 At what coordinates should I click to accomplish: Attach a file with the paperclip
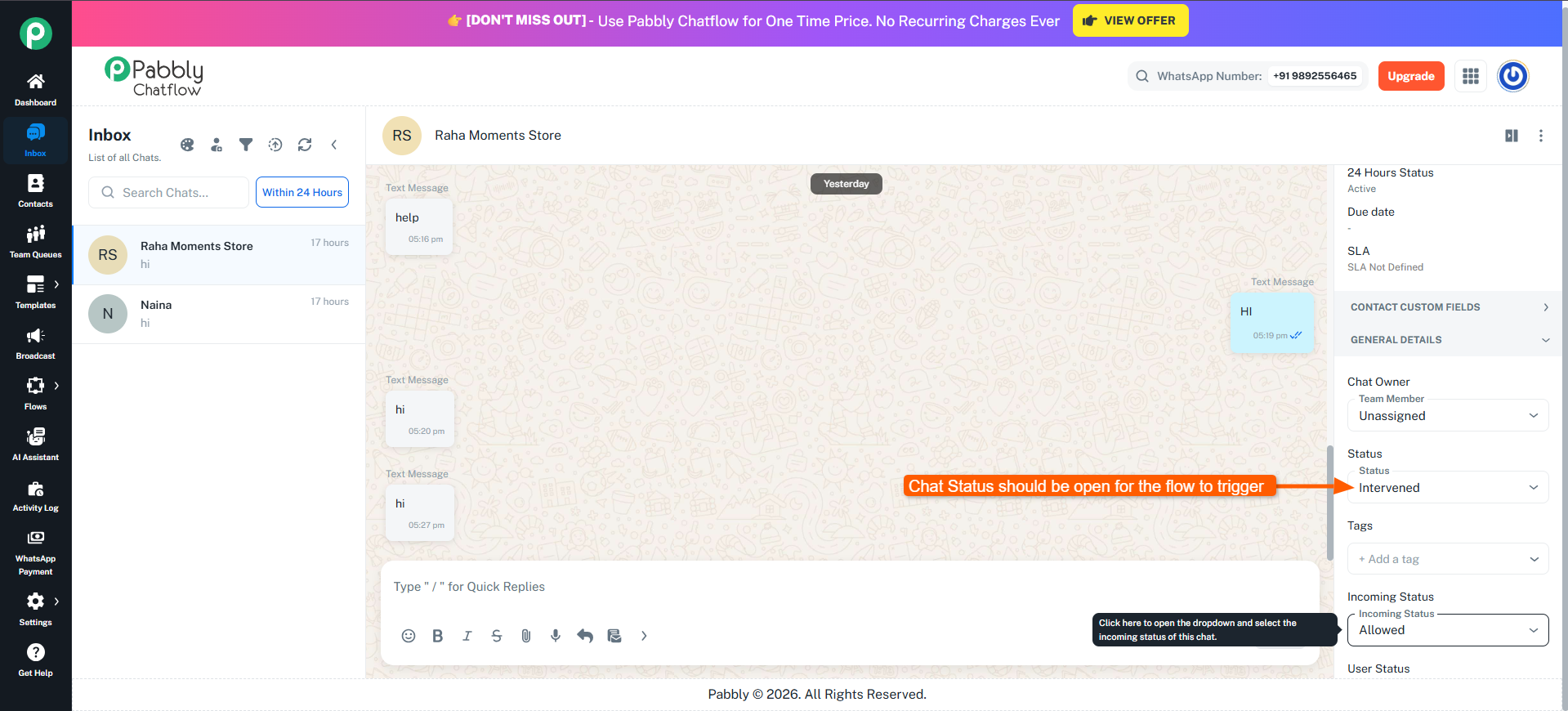(x=526, y=636)
